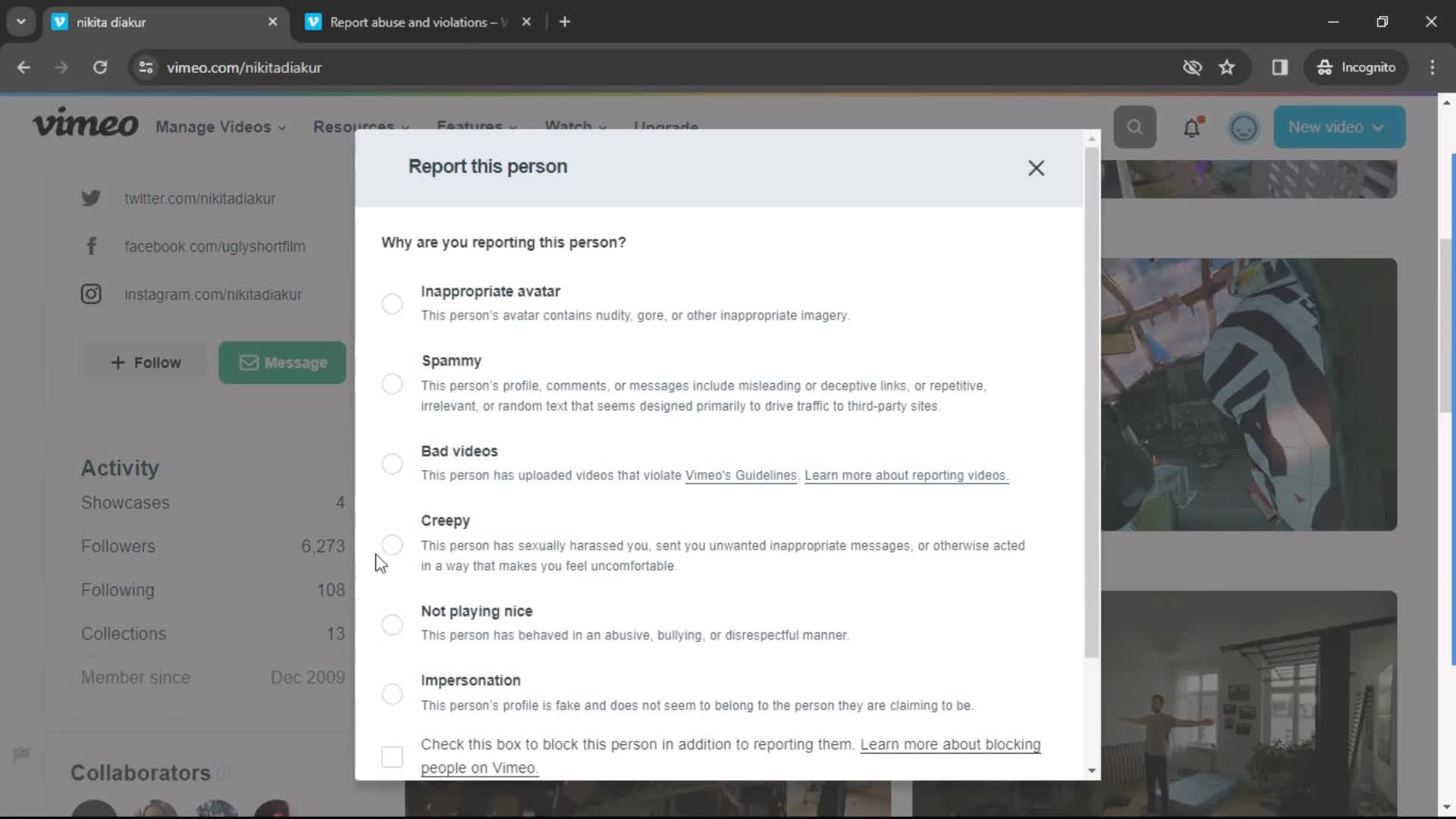
Task: Choose the Not playing nice option
Action: coord(392,624)
